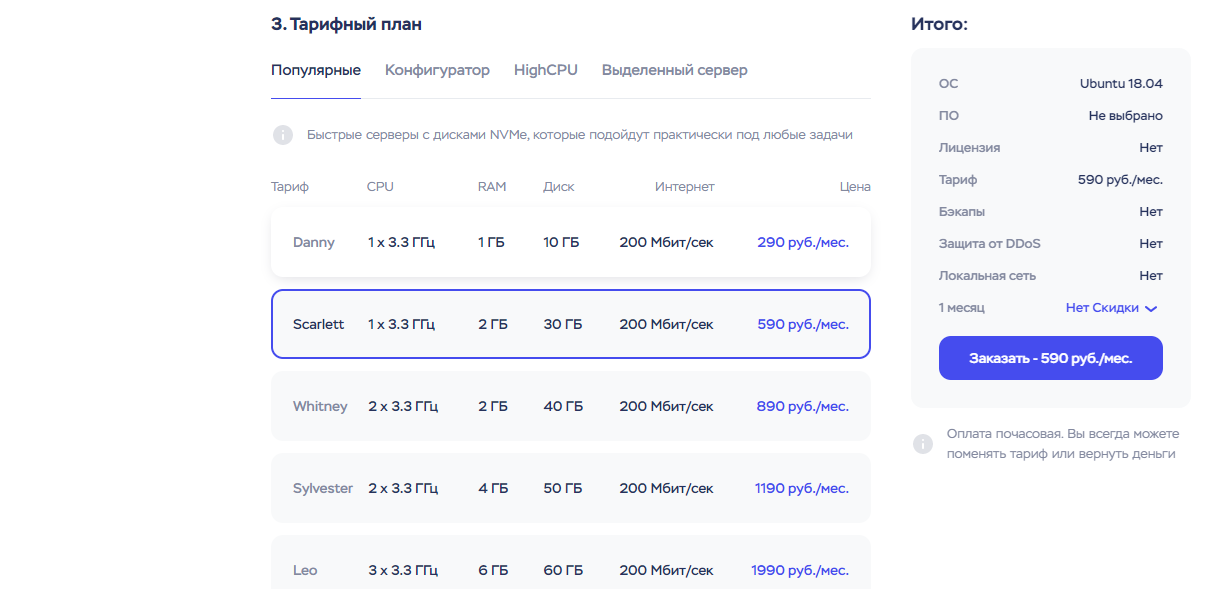Image resolution: width=1218 pixels, height=589 pixels.
Task: Click the Популярные tab
Action: coord(315,70)
